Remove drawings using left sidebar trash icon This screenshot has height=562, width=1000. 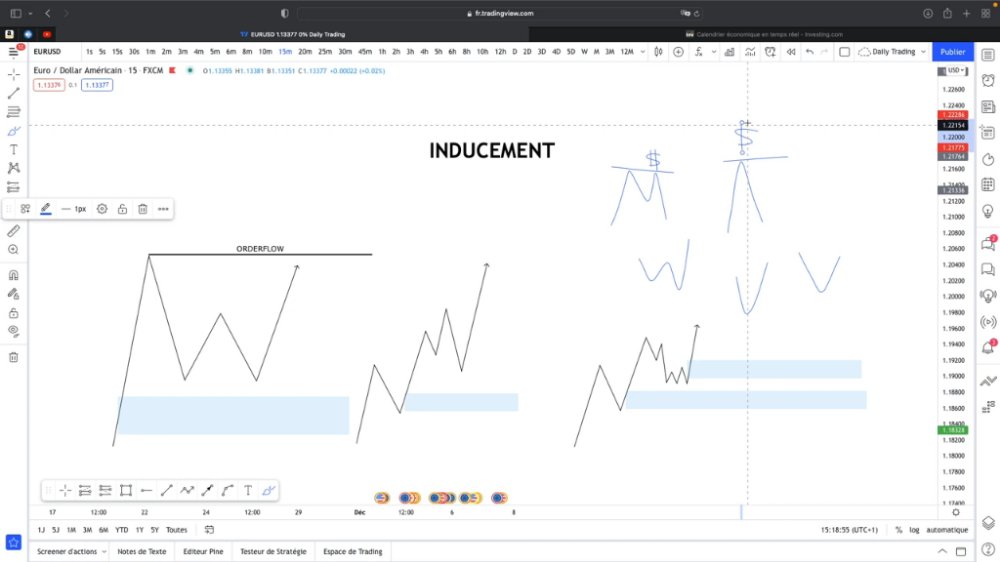point(13,357)
